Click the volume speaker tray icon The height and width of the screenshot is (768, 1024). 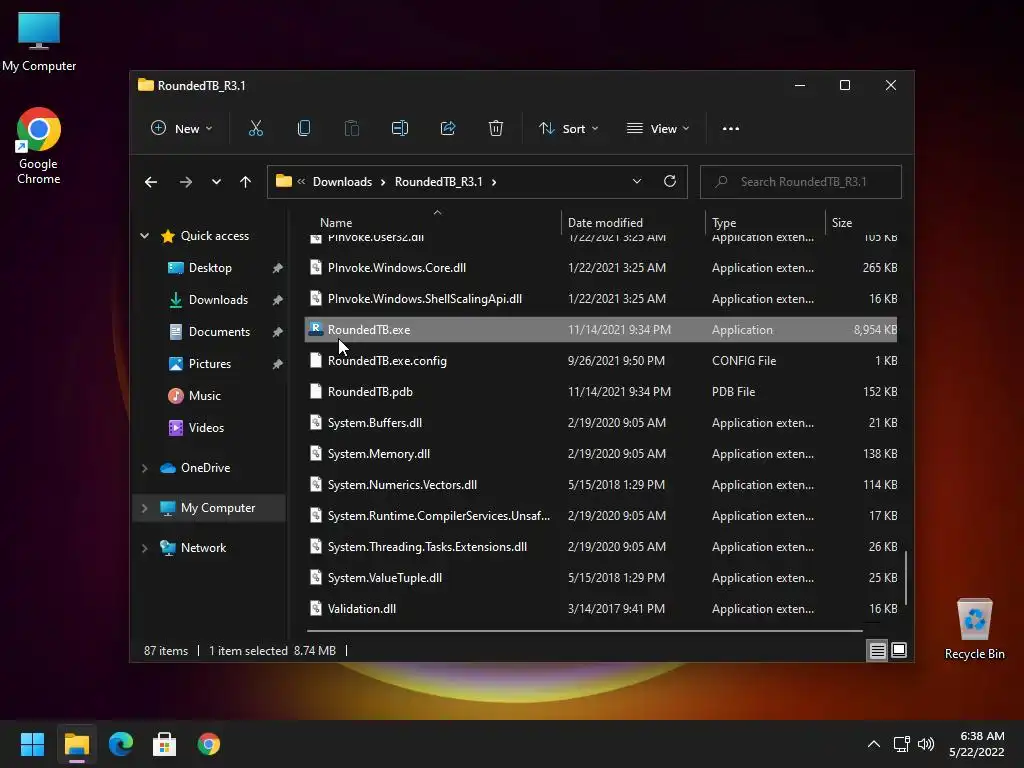coord(925,744)
